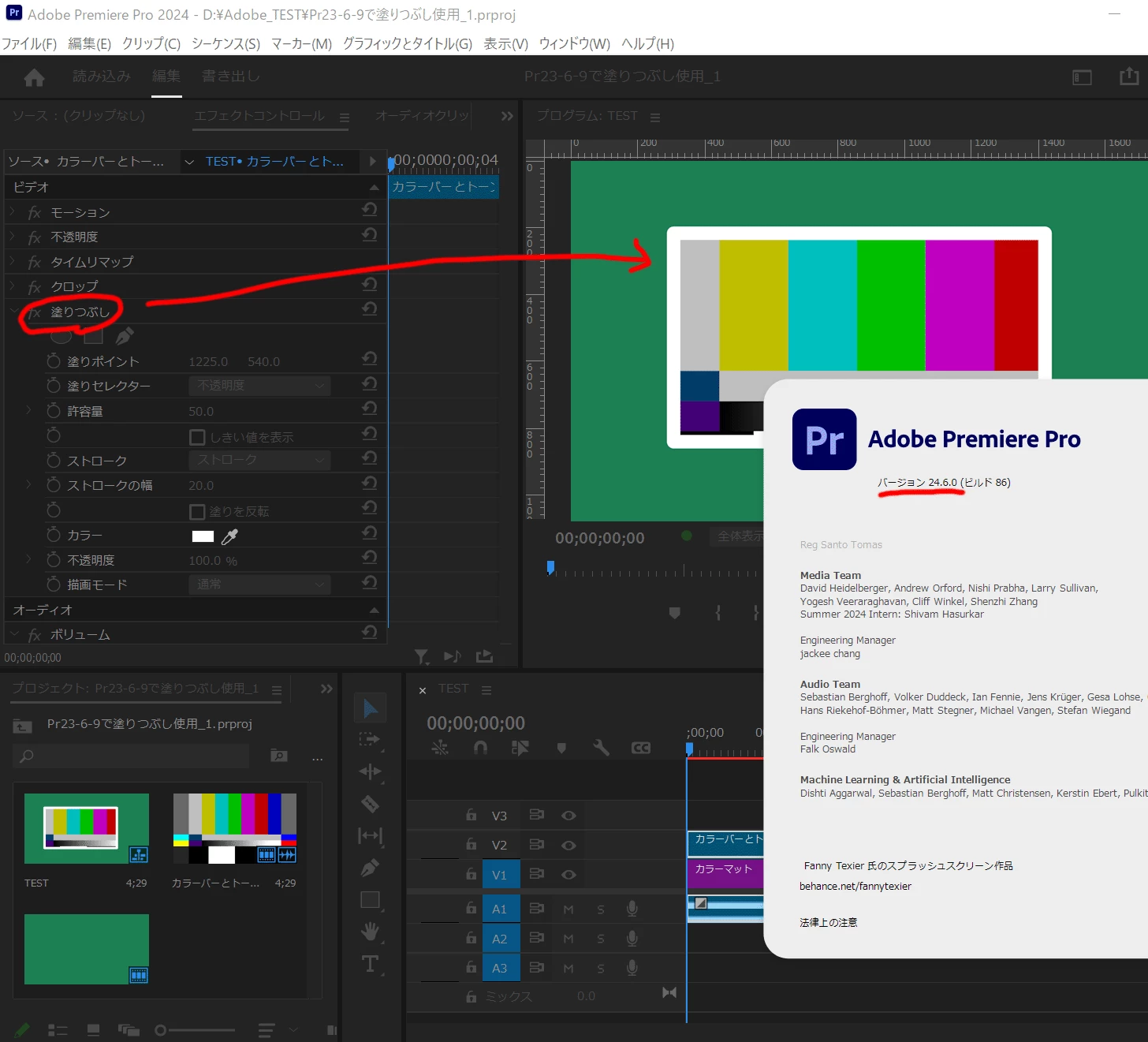Switch project panel to list view

[x=58, y=1030]
